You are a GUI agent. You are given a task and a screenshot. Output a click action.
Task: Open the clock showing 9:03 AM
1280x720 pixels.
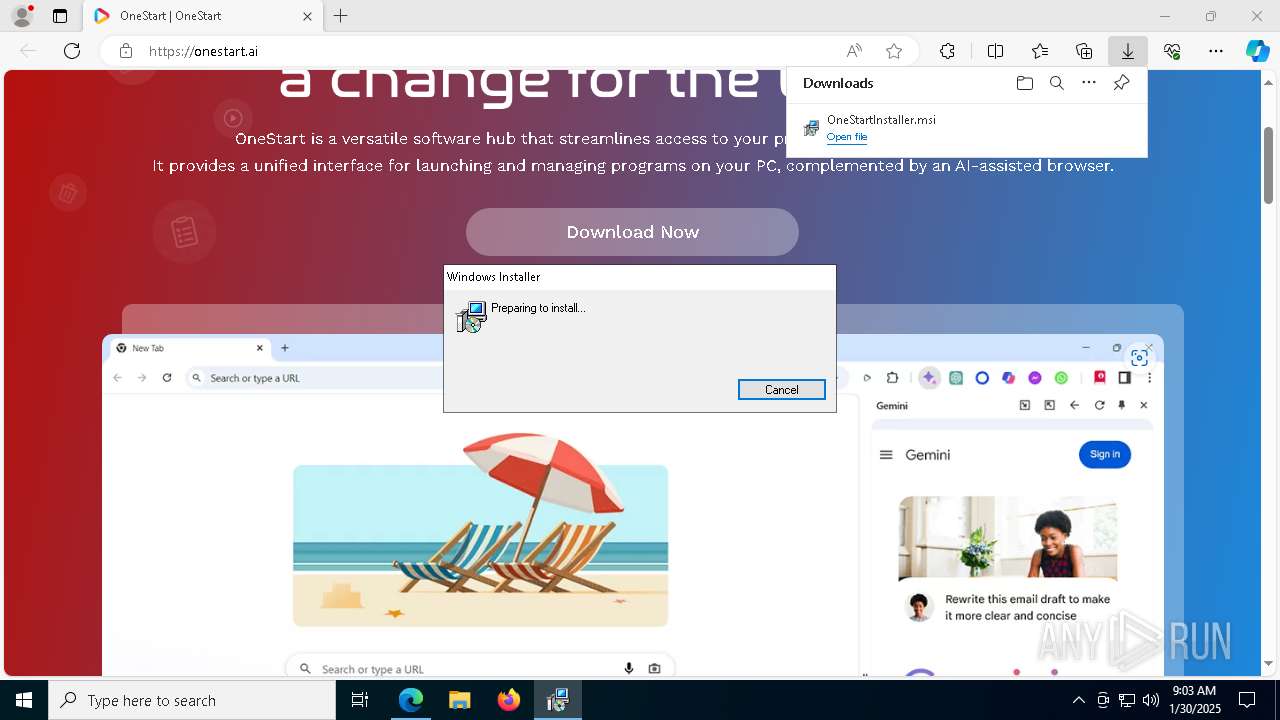[x=1194, y=700]
